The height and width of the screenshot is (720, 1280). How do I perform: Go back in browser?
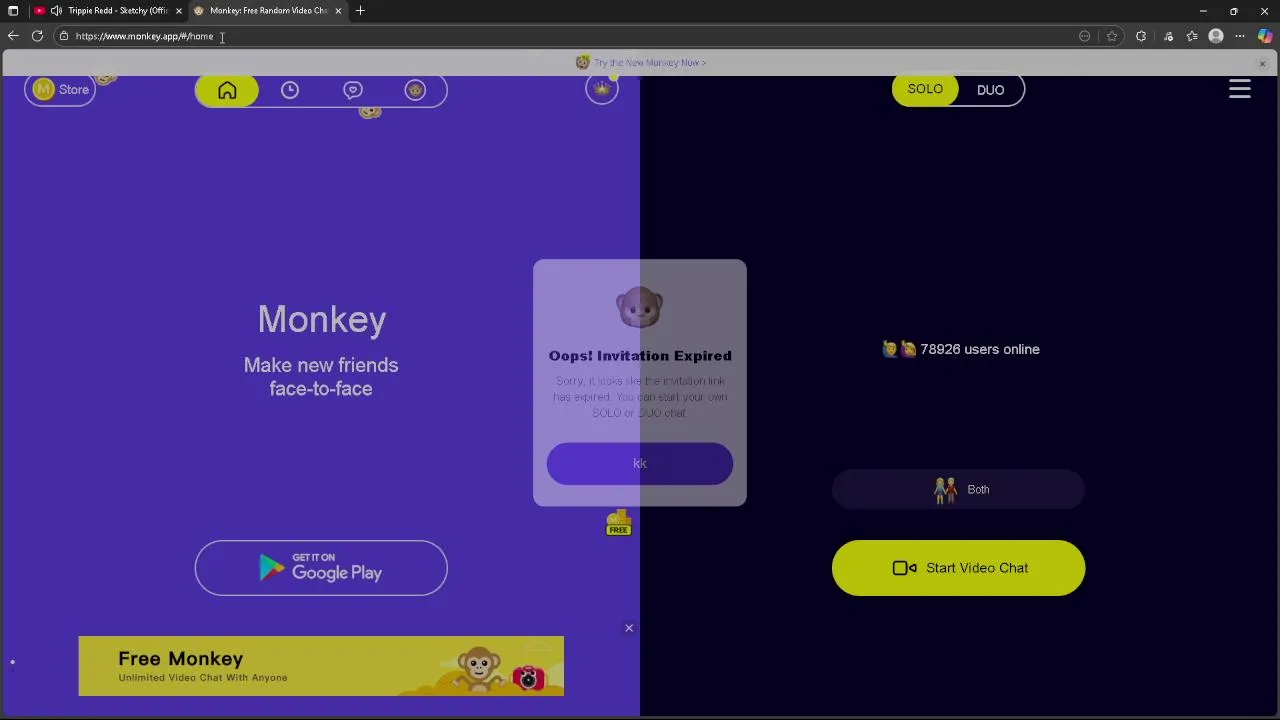coord(13,36)
